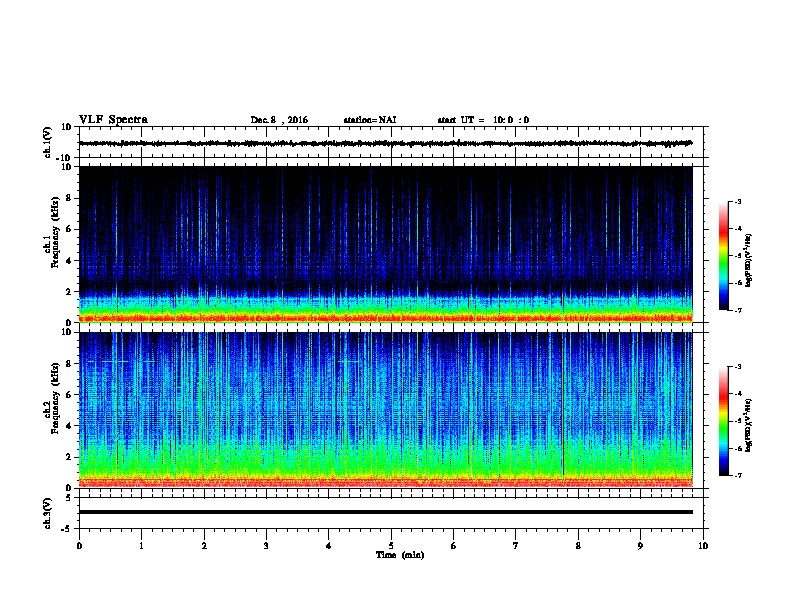The image size is (792, 612).
Task: Click the time axis tick label '0'
Action: (79, 546)
